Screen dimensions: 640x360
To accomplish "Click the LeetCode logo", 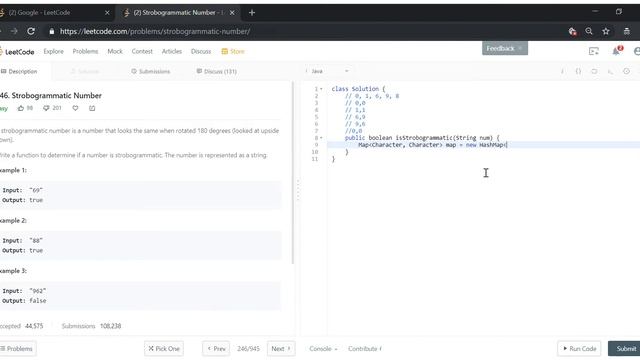I will point(17,52).
